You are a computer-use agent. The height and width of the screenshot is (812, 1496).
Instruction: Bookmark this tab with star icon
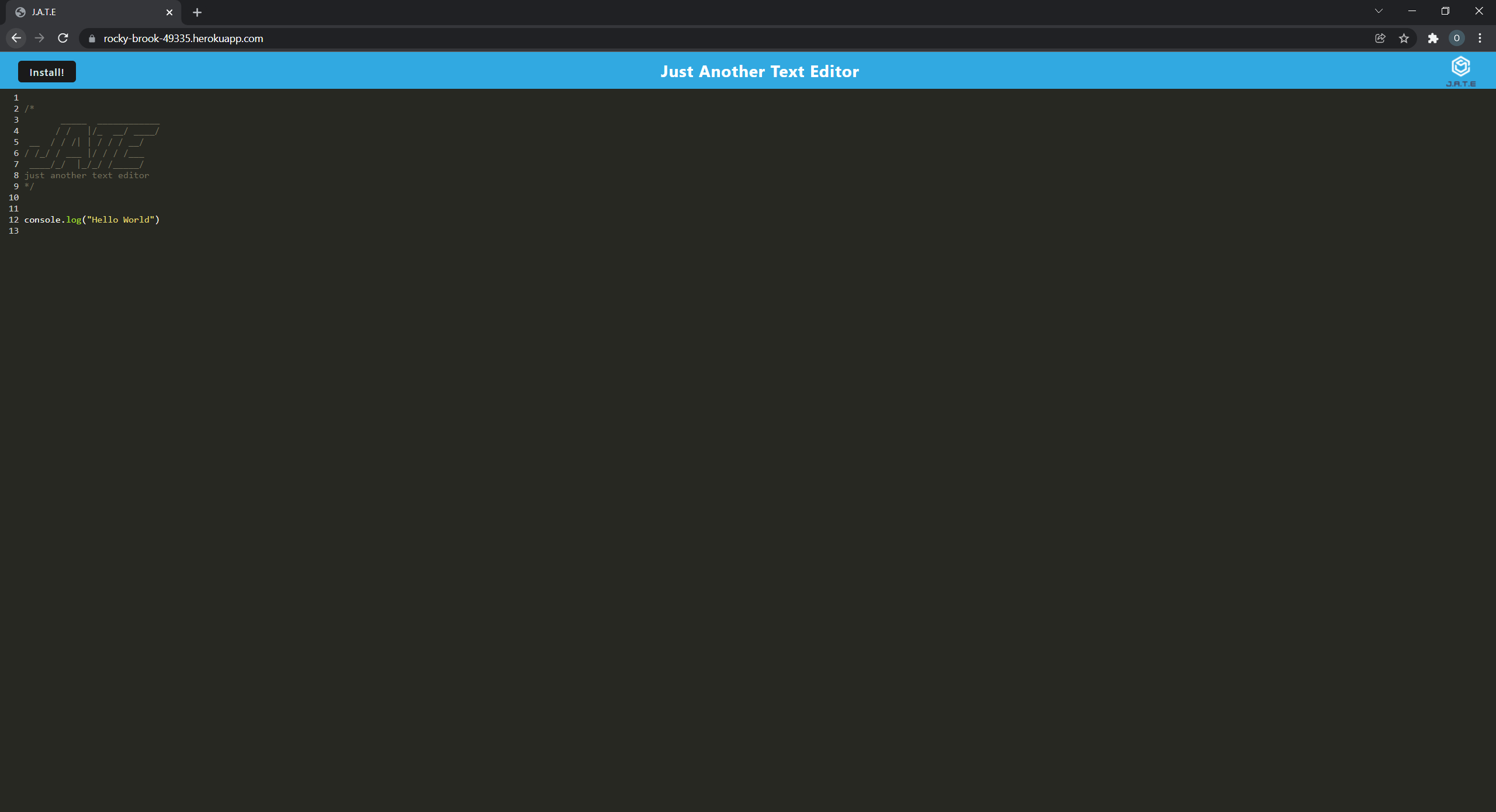[1404, 39]
